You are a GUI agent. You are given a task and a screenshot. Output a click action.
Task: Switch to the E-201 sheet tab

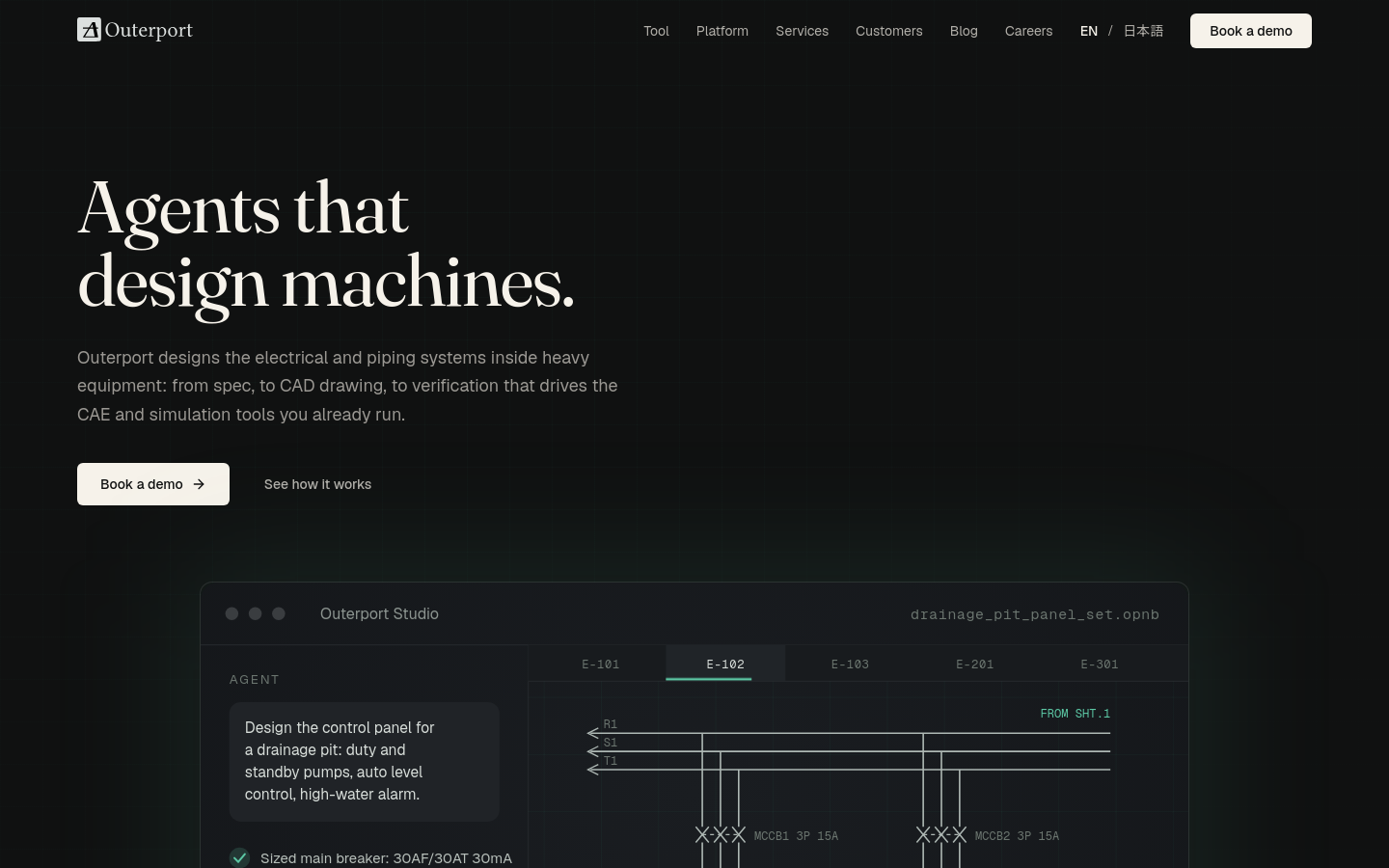tap(974, 664)
